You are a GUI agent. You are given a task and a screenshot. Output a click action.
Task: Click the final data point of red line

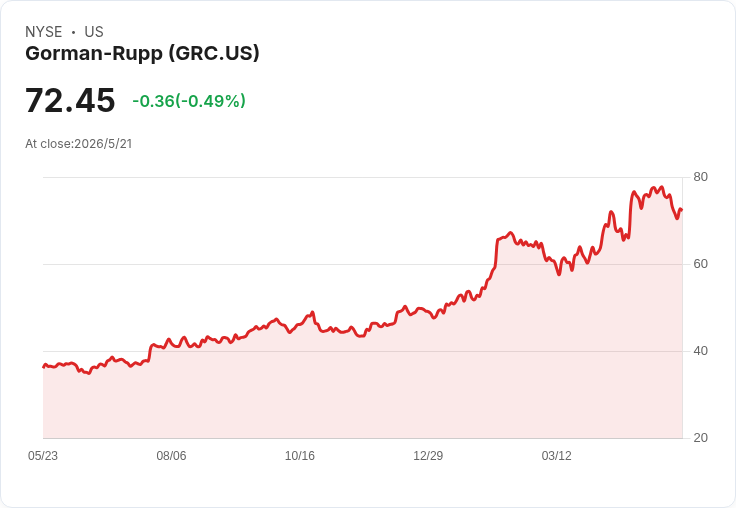pyautogui.click(x=682, y=210)
